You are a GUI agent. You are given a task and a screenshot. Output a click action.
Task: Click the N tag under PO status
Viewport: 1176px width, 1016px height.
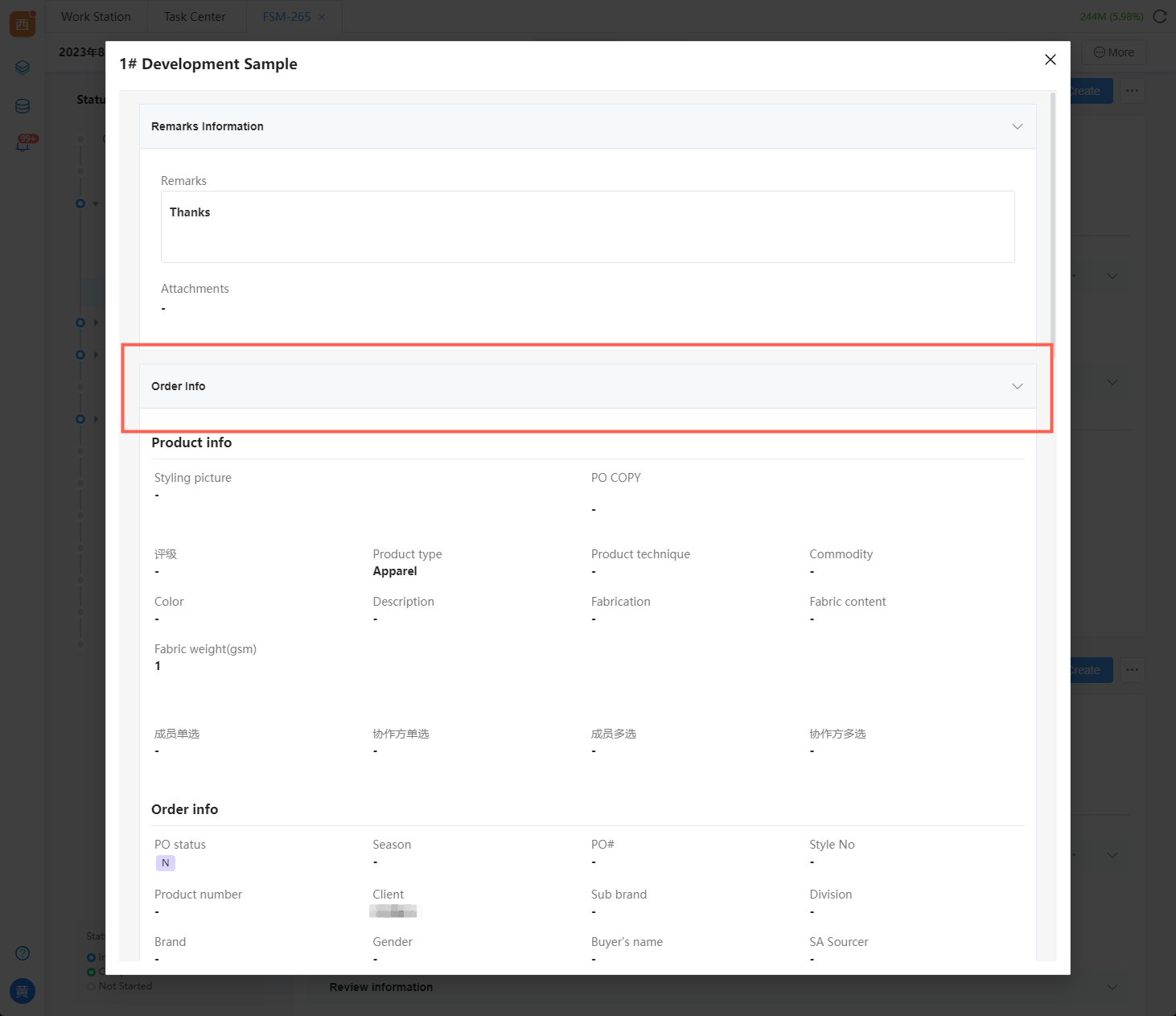pyautogui.click(x=166, y=863)
